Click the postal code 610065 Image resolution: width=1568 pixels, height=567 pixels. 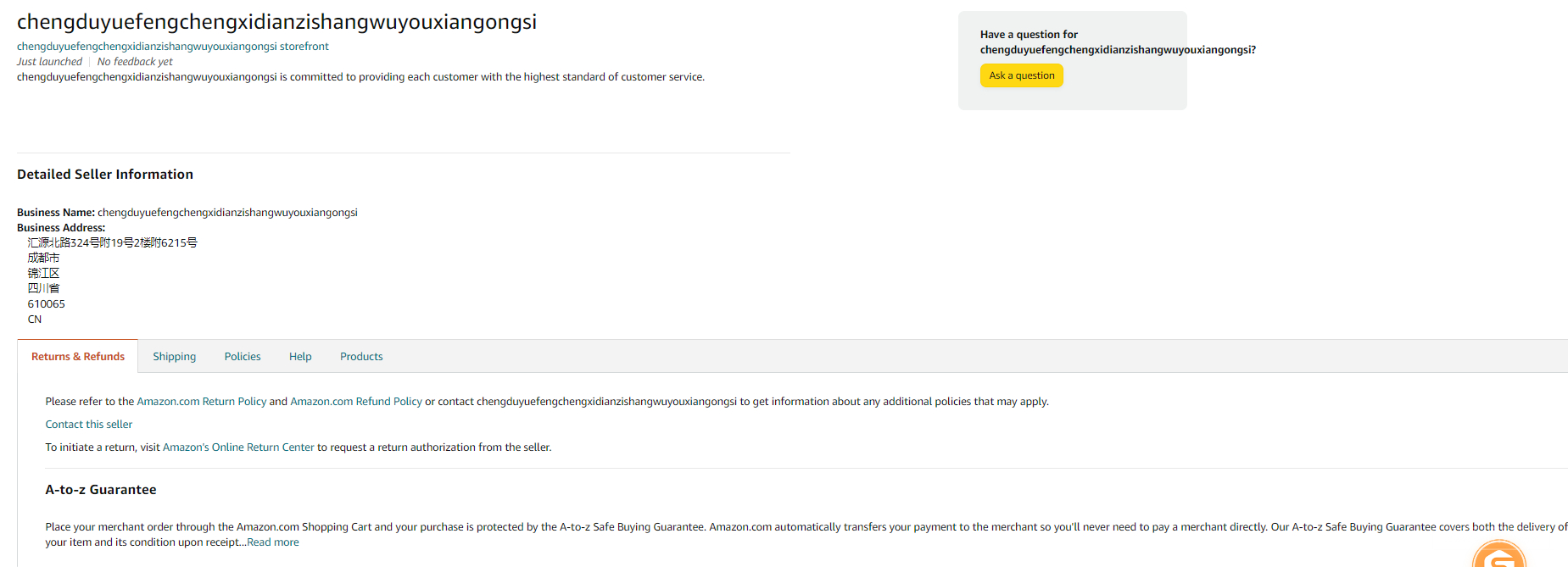47,304
